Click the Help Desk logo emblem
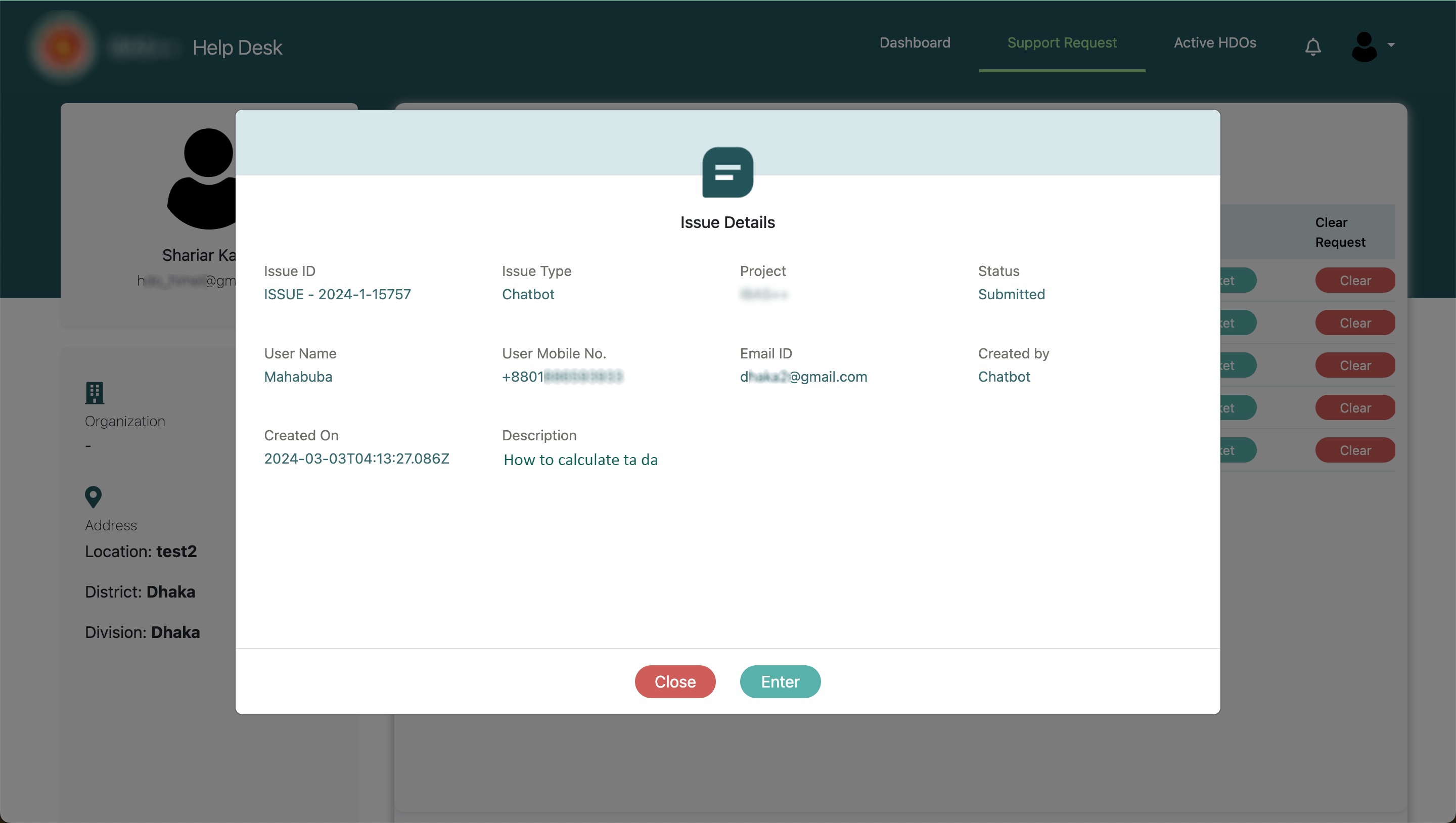This screenshot has height=823, width=1456. tap(63, 48)
